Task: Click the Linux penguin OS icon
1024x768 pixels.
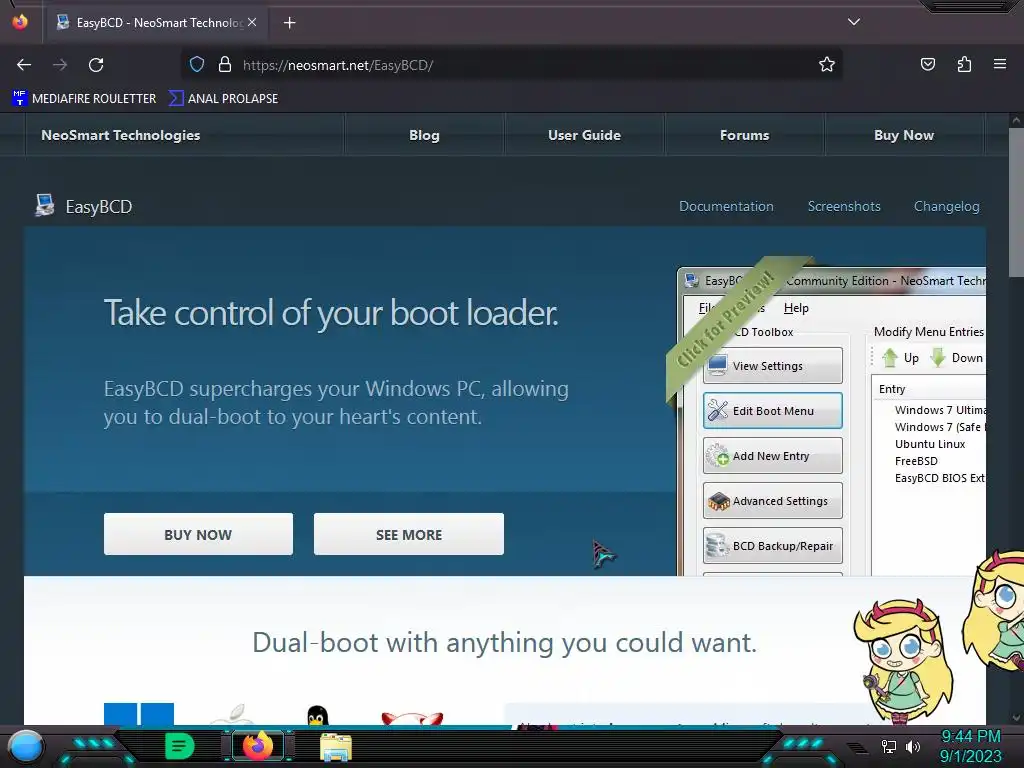Action: click(317, 716)
